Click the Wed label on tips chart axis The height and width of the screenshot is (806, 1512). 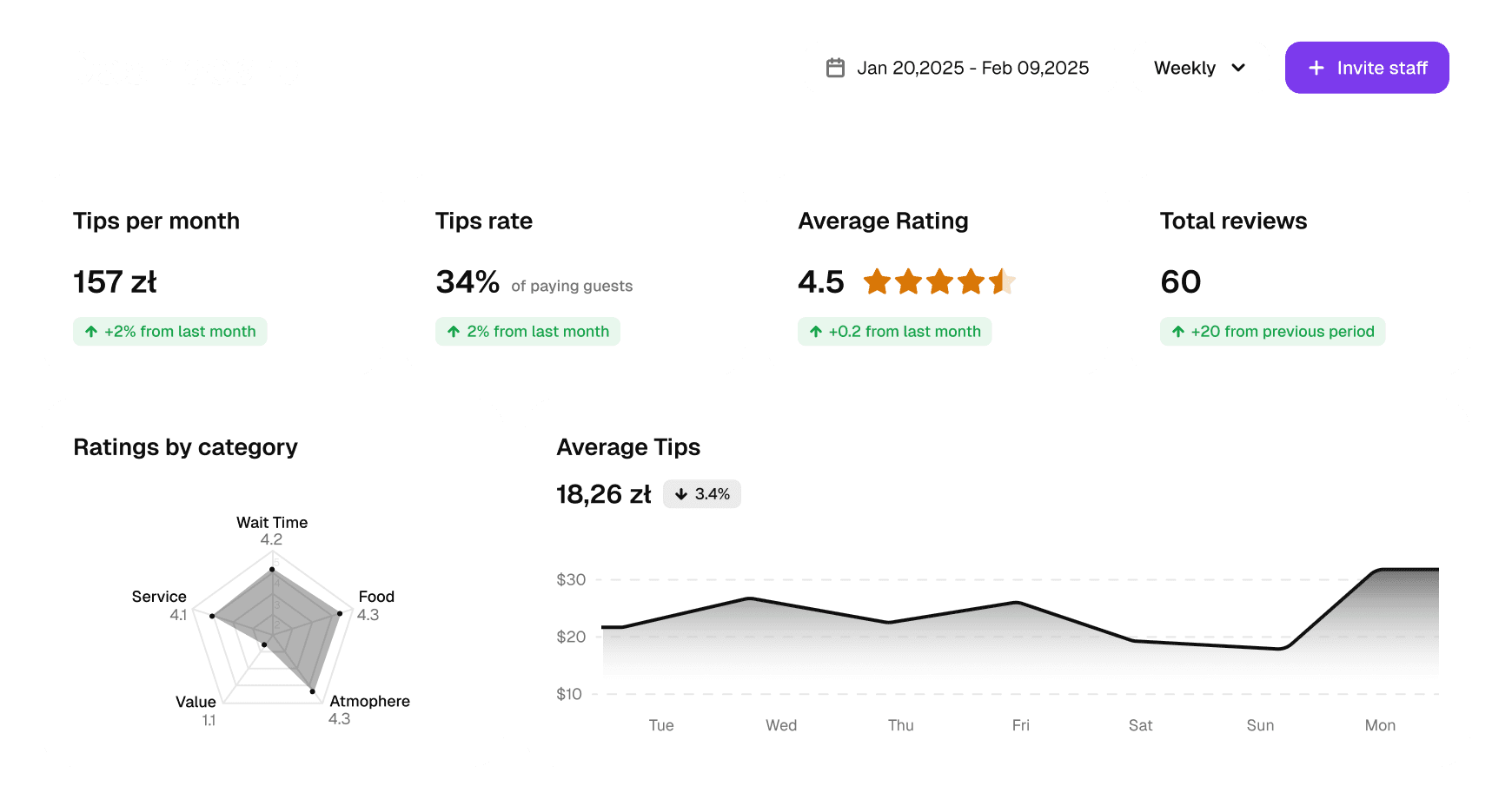pos(781,725)
